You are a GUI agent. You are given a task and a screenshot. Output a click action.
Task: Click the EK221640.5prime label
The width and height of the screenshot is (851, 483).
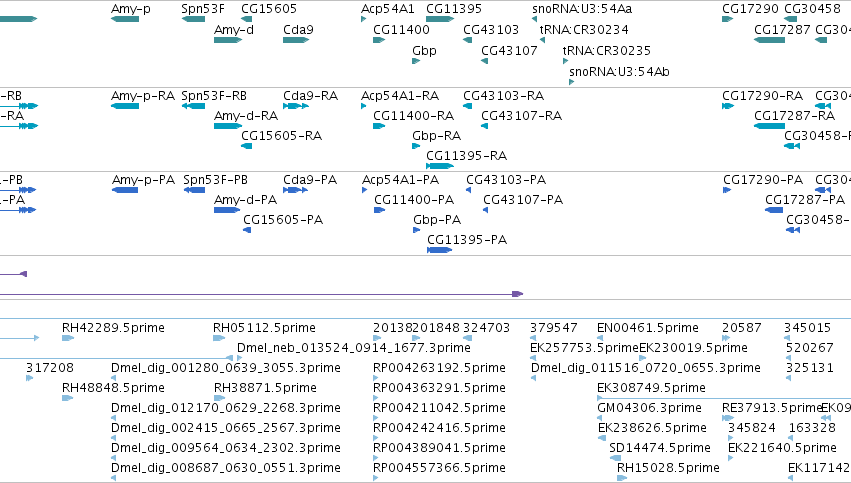[x=782, y=448]
